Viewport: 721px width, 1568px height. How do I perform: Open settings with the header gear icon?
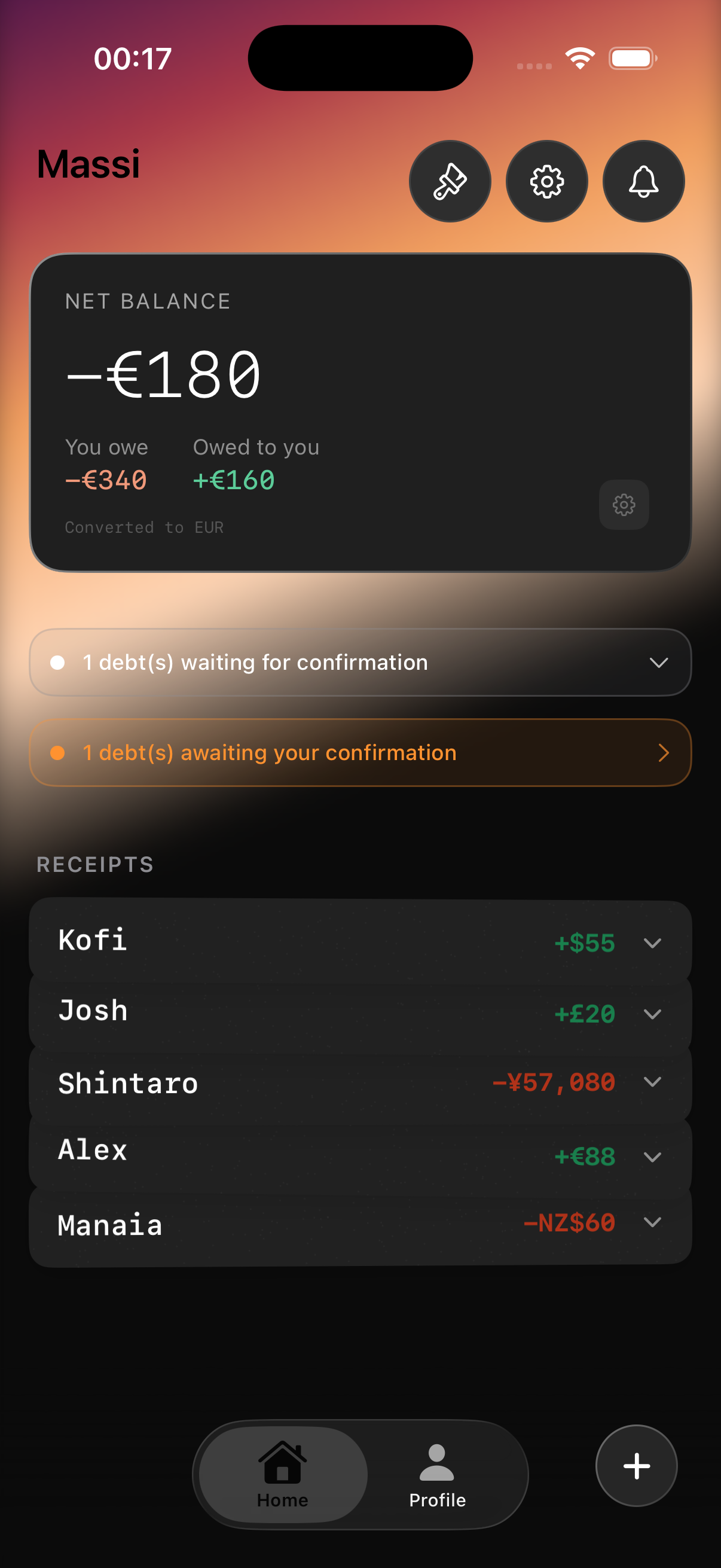(x=546, y=181)
